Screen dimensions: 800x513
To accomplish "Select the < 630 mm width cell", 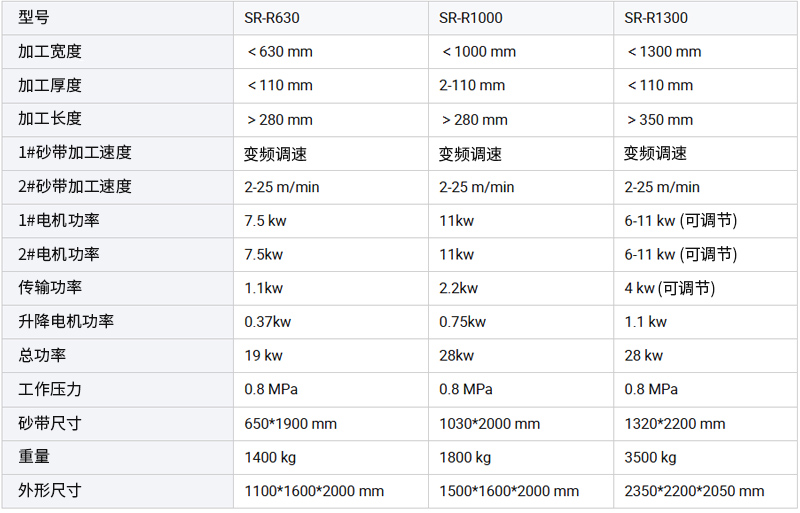I will (x=331, y=52).
